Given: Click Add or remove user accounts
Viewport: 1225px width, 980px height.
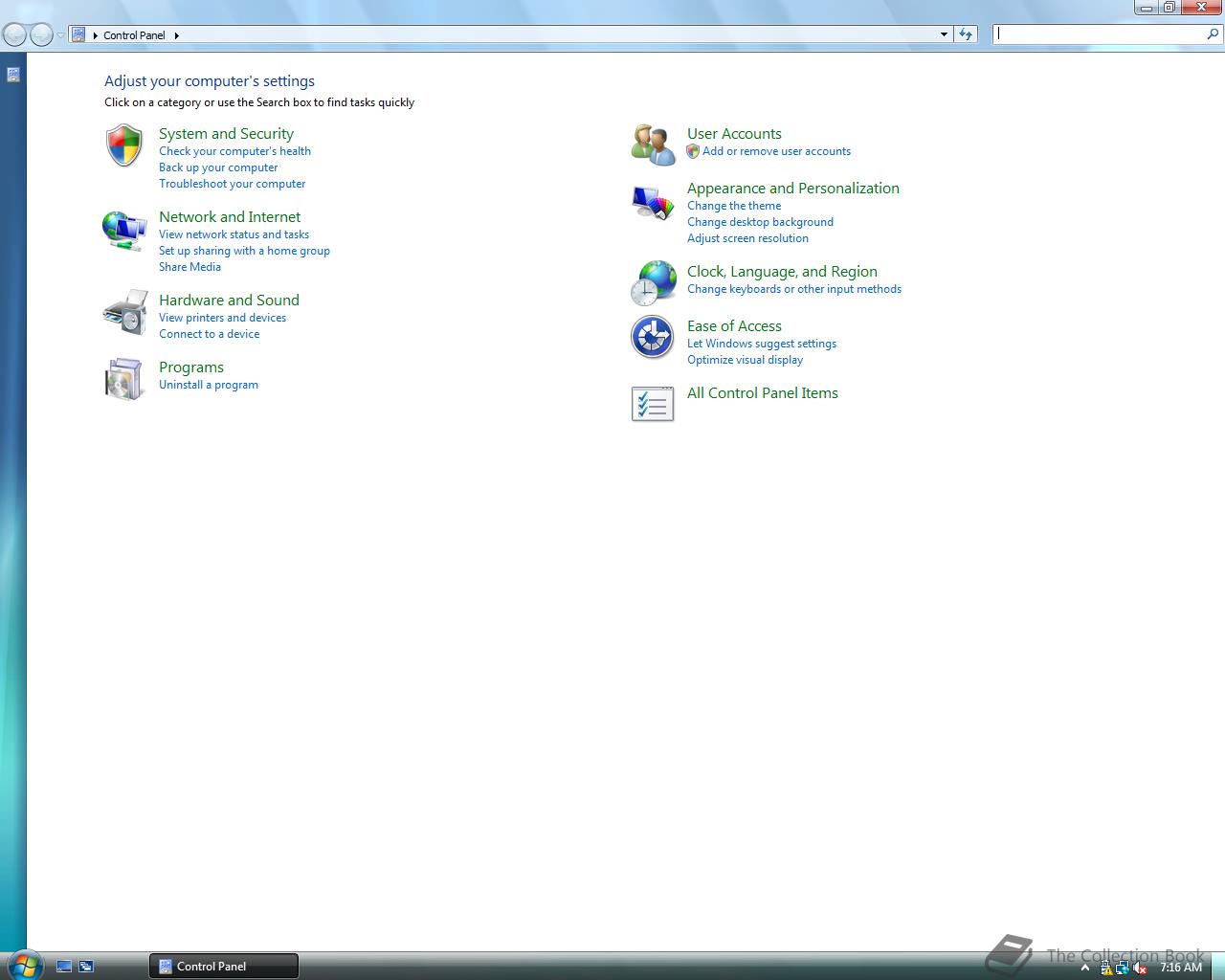Looking at the screenshot, I should (776, 151).
